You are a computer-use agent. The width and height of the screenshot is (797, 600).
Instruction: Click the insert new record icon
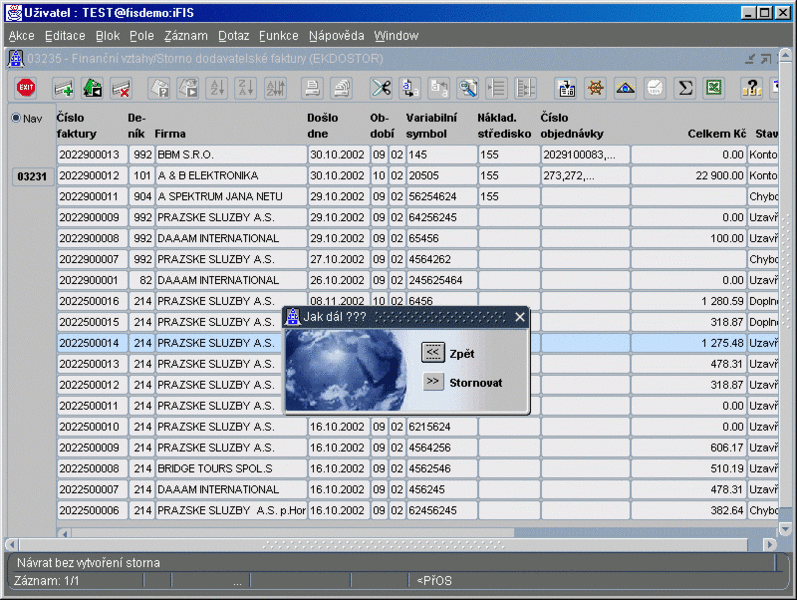[64, 88]
